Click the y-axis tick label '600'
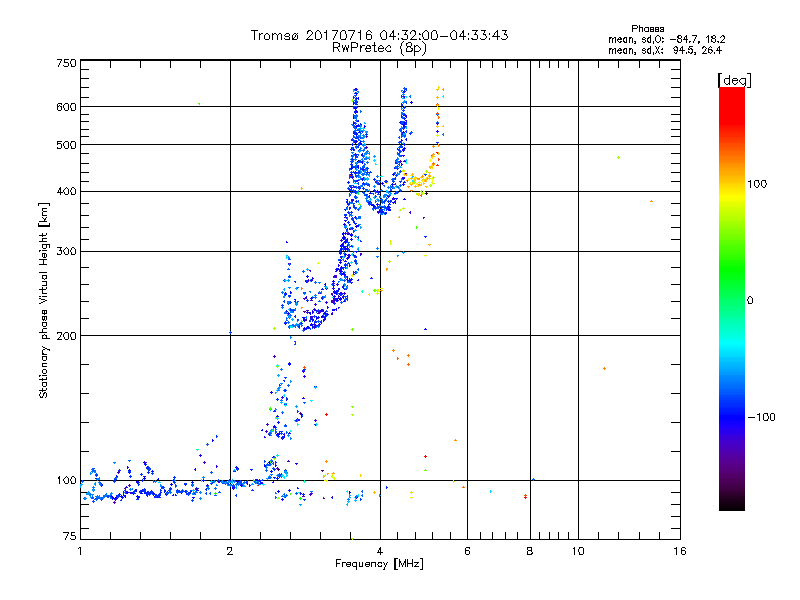Screen dimensions: 800x600 [66, 107]
